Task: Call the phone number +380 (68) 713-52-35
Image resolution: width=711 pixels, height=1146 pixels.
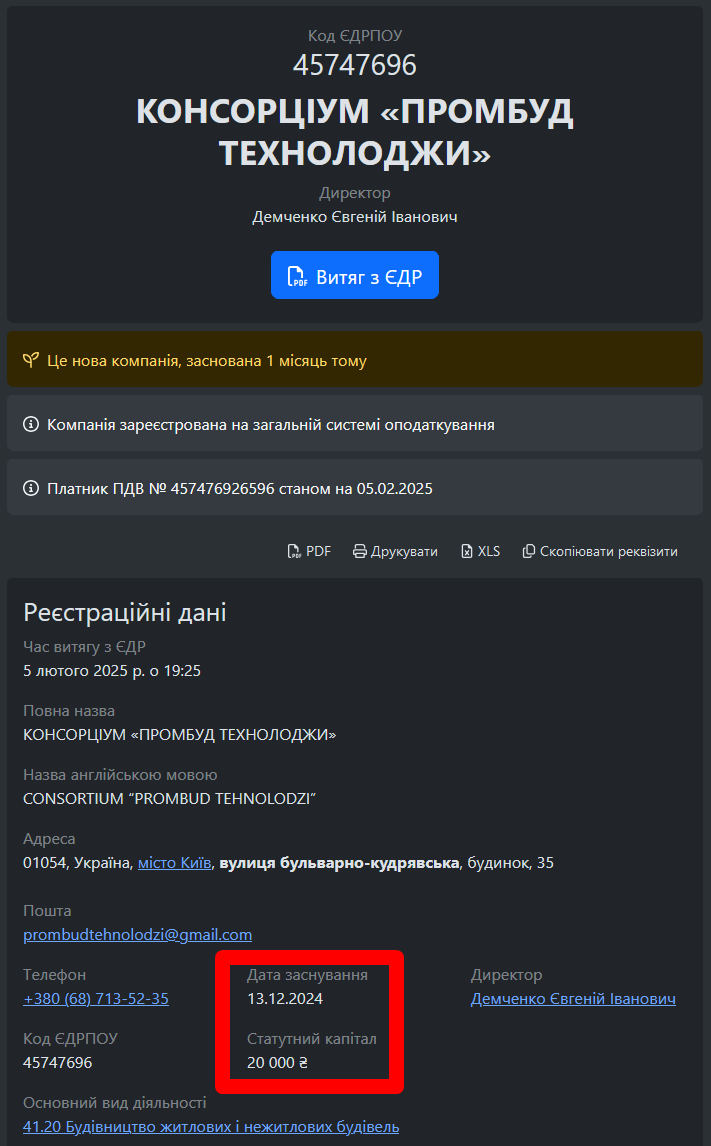Action: (96, 999)
